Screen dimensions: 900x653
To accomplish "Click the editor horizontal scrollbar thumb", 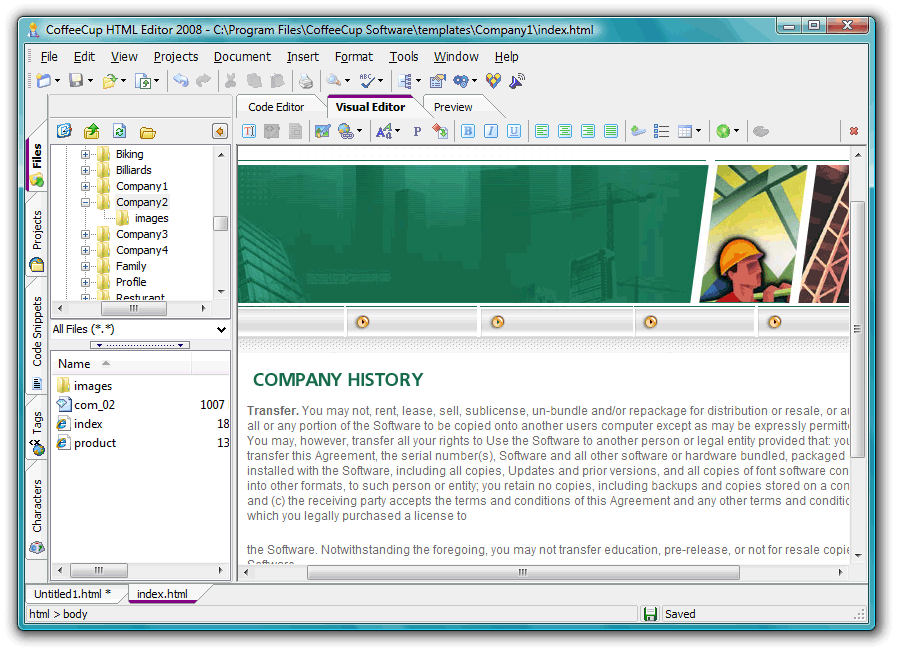I will (523, 572).
